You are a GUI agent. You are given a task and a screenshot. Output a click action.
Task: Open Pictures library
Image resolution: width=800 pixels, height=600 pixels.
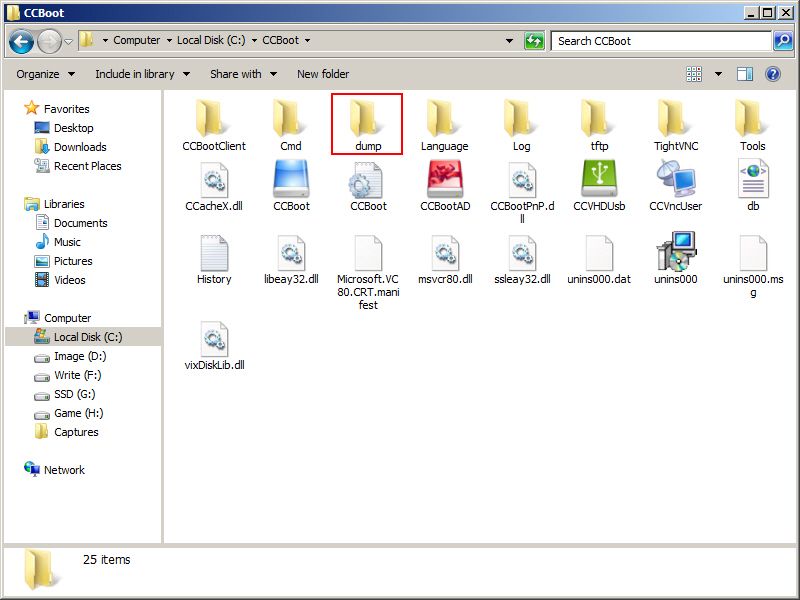click(x=63, y=261)
